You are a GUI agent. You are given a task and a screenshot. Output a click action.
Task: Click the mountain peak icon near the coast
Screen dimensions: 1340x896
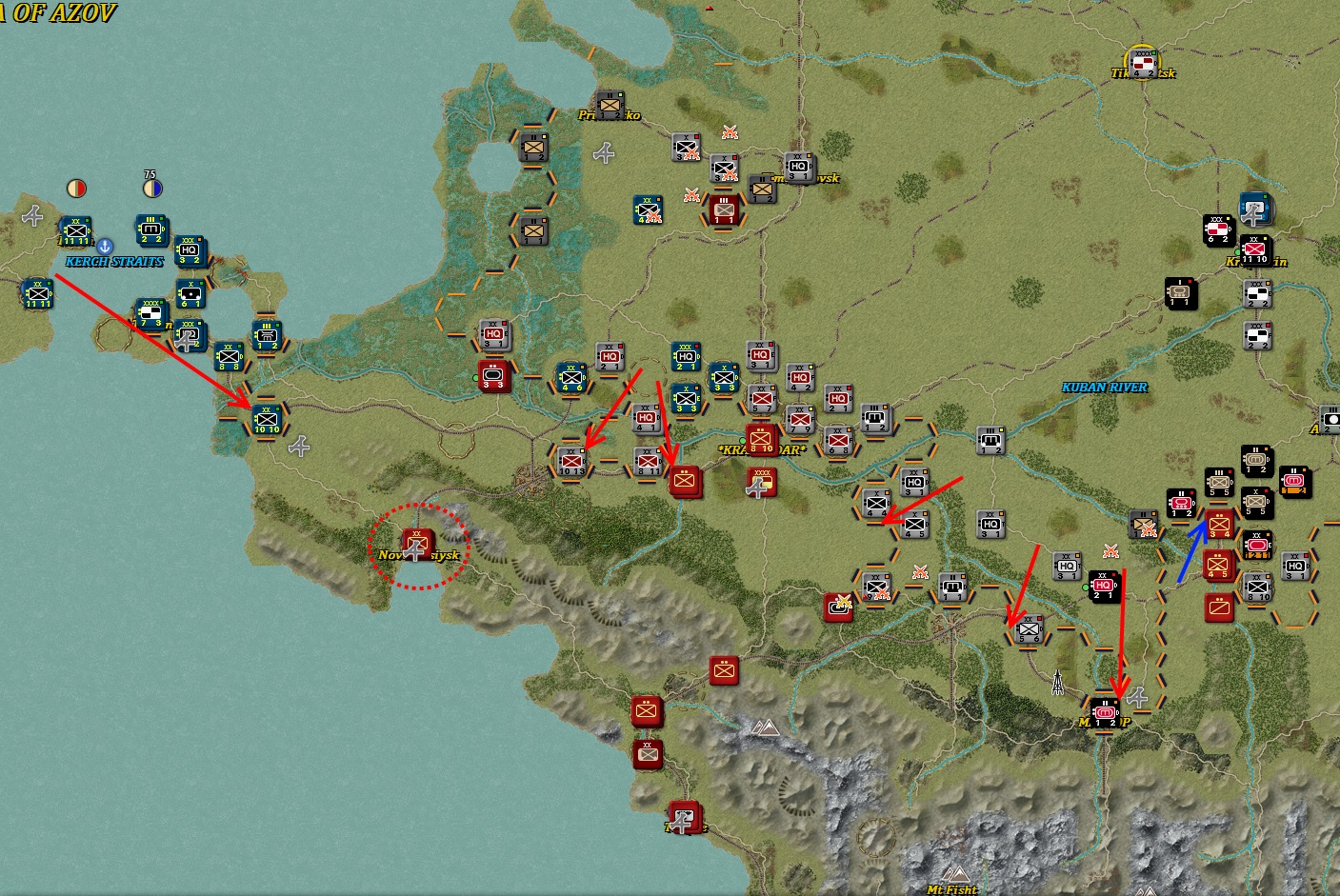point(764,728)
